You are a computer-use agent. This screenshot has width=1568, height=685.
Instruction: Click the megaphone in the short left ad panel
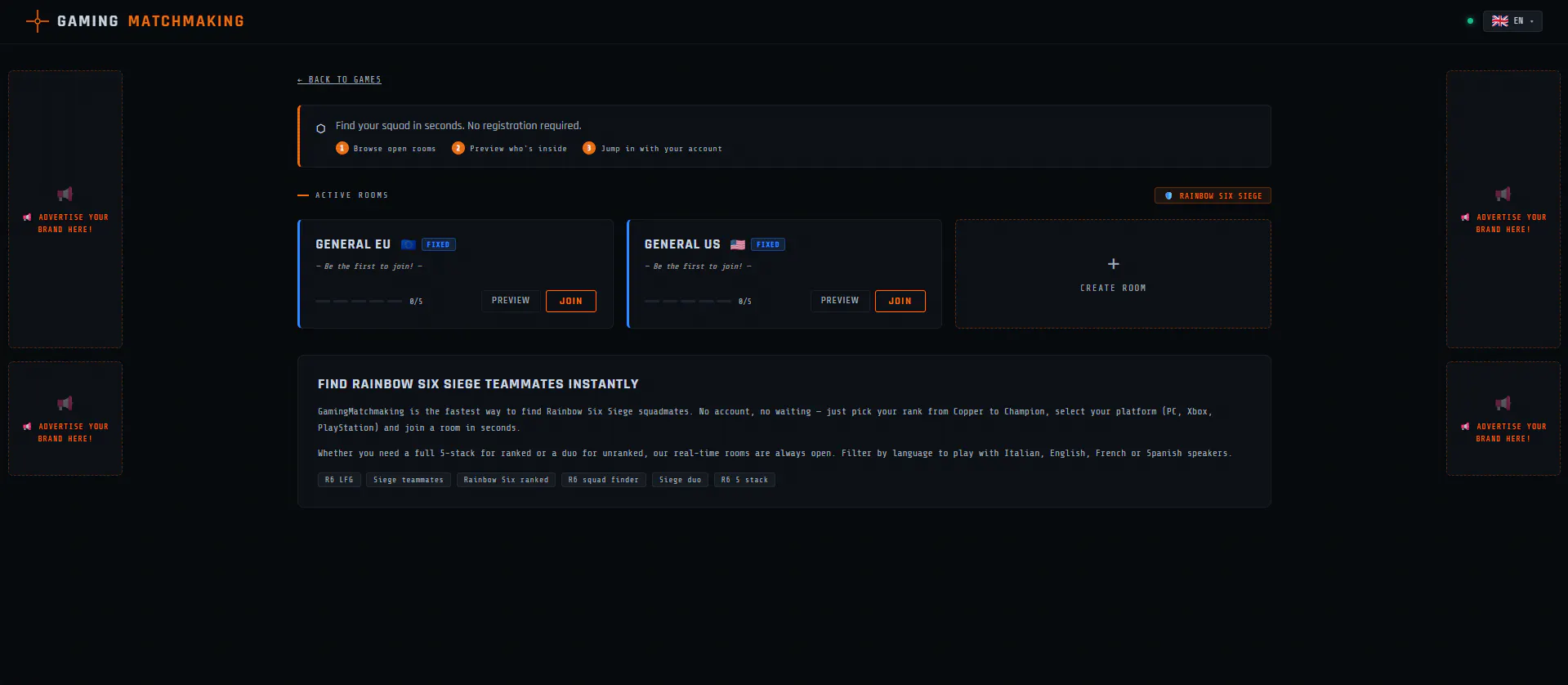(x=65, y=403)
